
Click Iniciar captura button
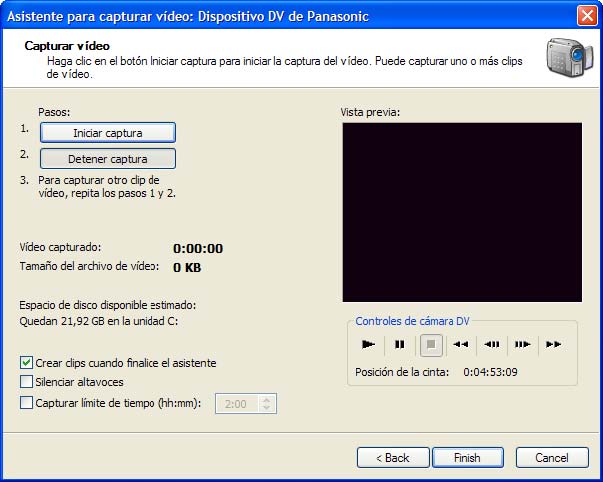pyautogui.click(x=108, y=133)
